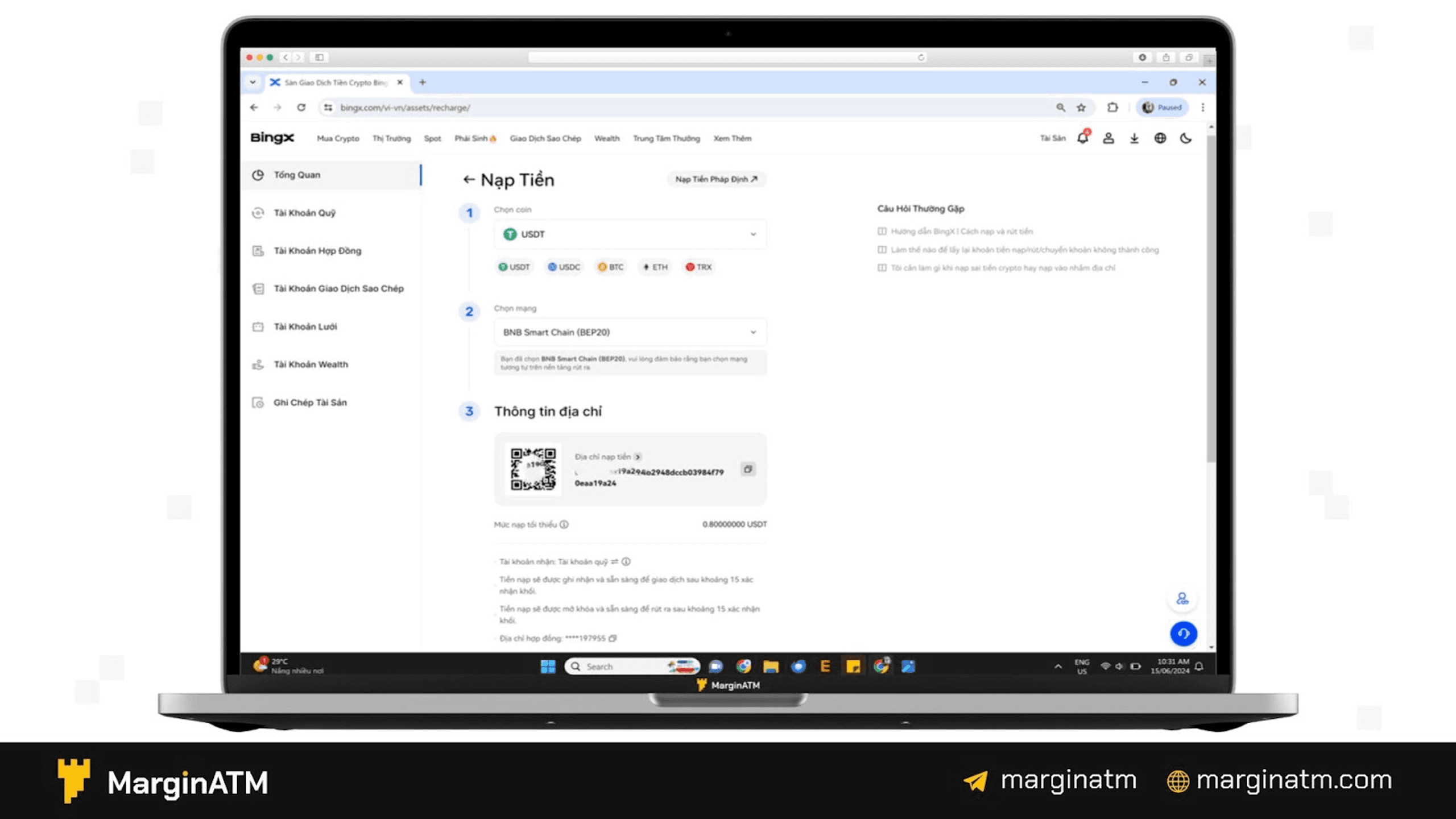Toggle dark mode moon icon
Viewport: 1456px width, 819px height.
(x=1186, y=138)
